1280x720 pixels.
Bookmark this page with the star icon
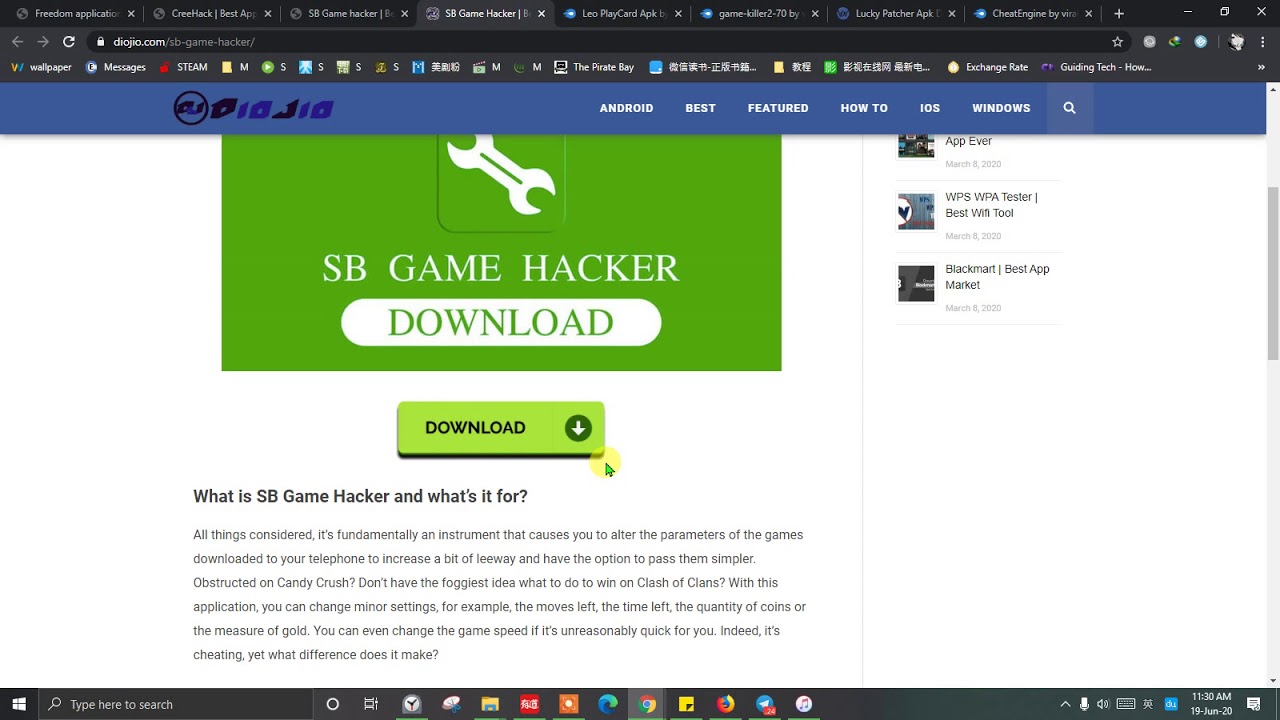(1117, 42)
